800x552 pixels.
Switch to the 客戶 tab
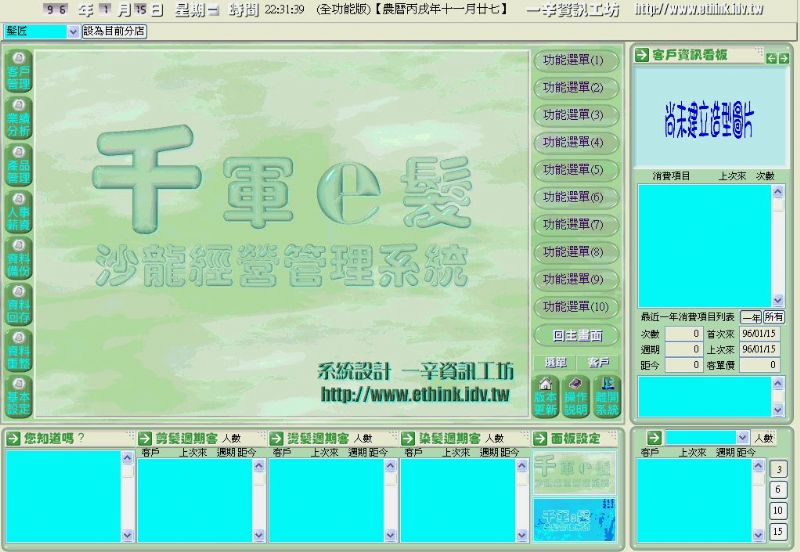click(x=598, y=363)
